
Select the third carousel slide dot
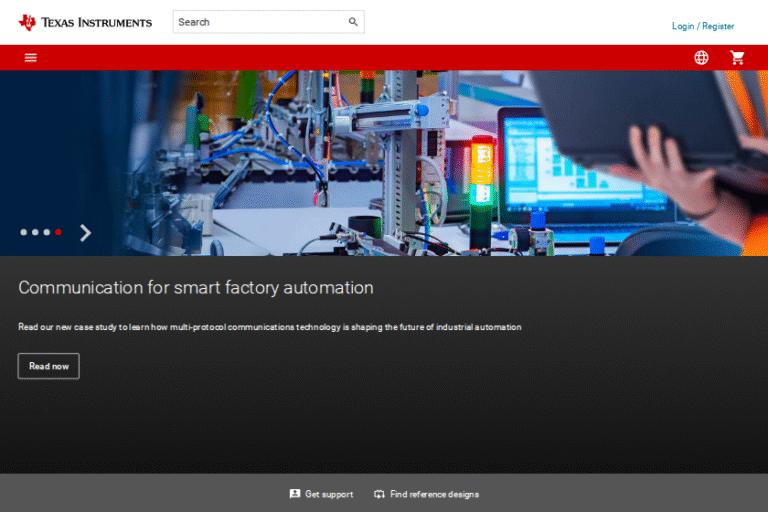46,232
